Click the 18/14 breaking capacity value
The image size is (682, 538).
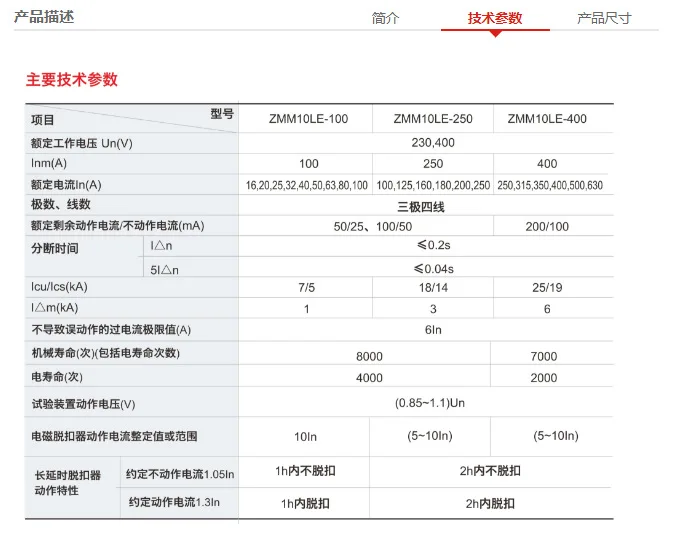point(433,288)
